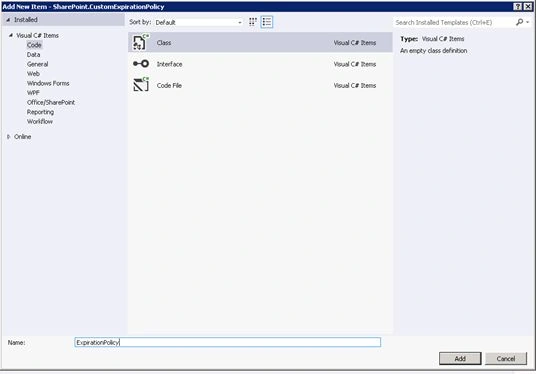Select the Interface template icon

click(141, 64)
